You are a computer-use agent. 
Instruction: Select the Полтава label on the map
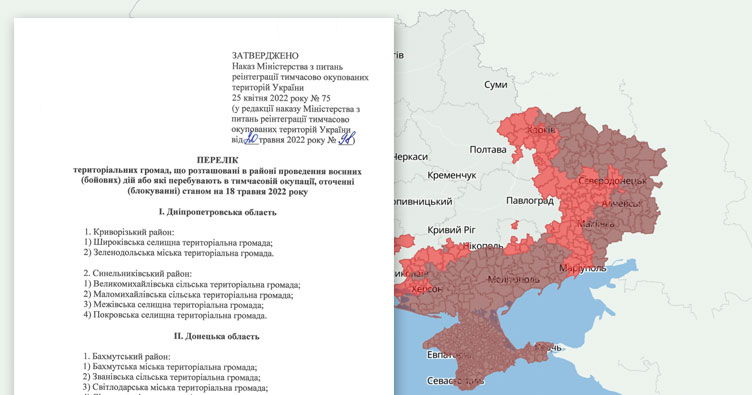pyautogui.click(x=488, y=150)
